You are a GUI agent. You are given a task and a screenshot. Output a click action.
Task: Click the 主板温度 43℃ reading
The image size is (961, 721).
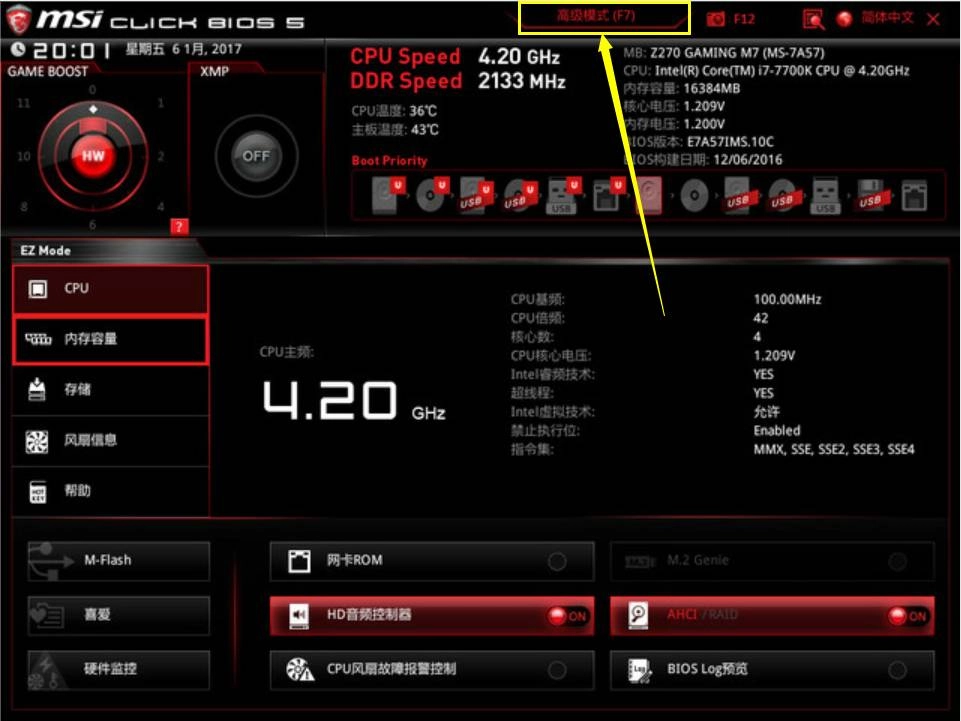(x=395, y=130)
